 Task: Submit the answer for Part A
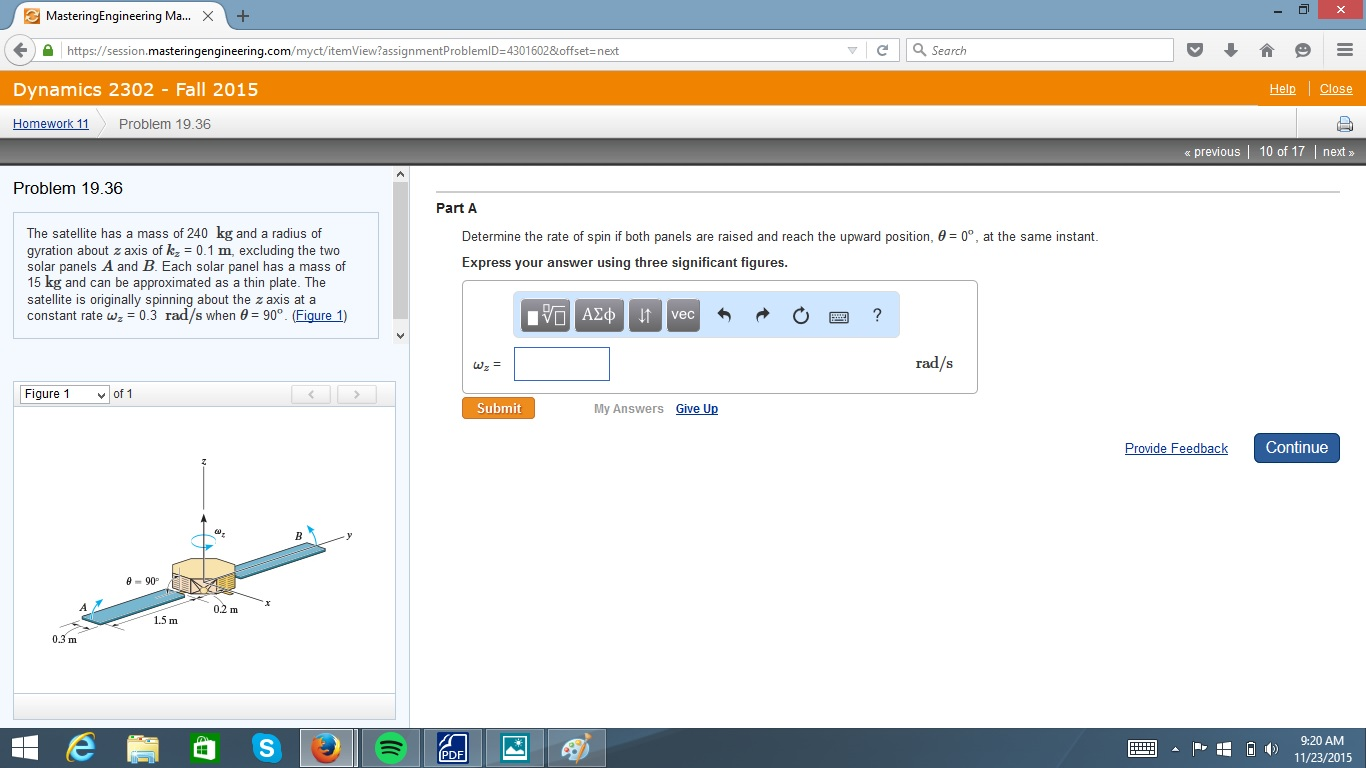497,408
